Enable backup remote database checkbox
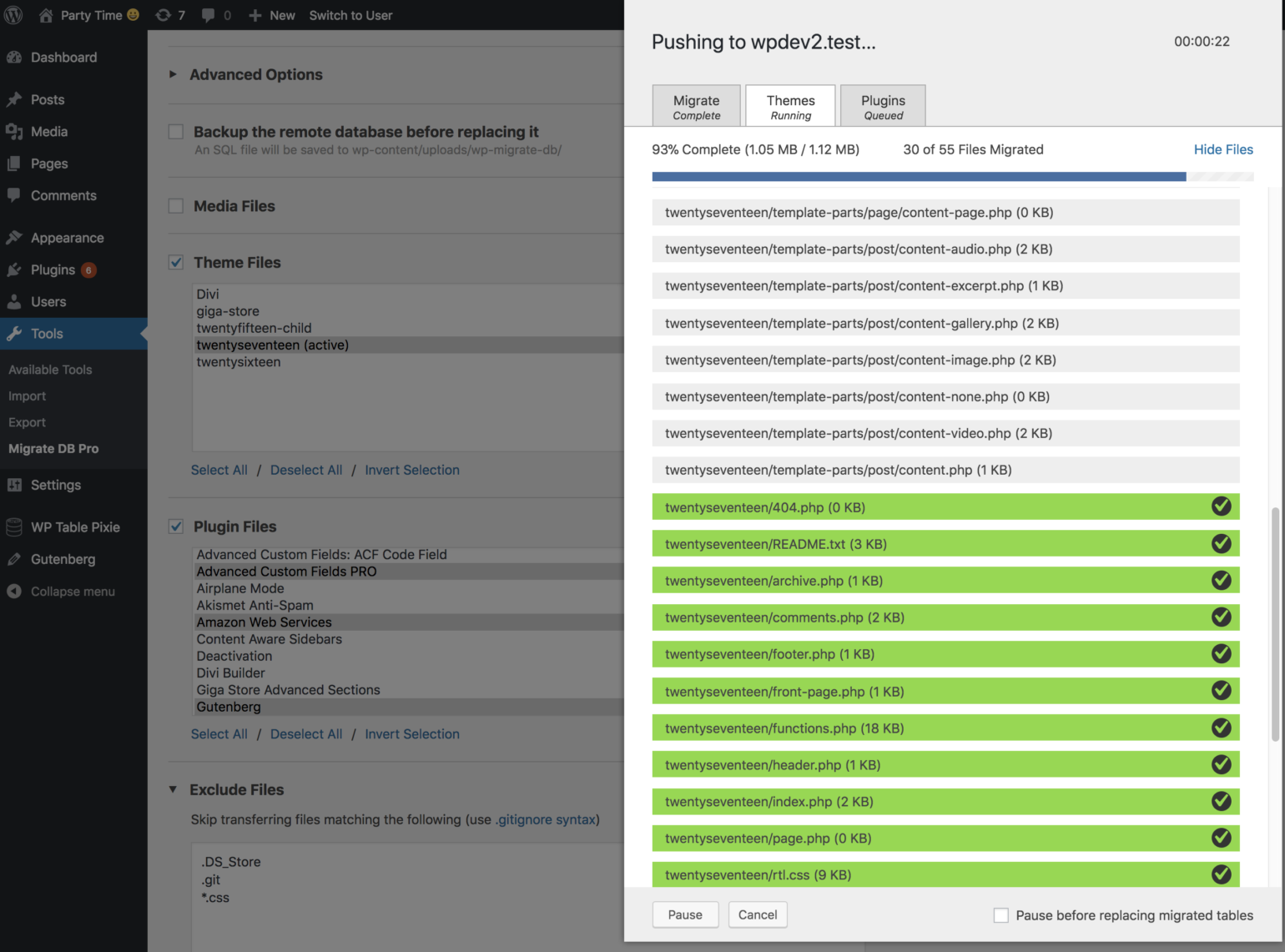1285x952 pixels. pyautogui.click(x=176, y=132)
